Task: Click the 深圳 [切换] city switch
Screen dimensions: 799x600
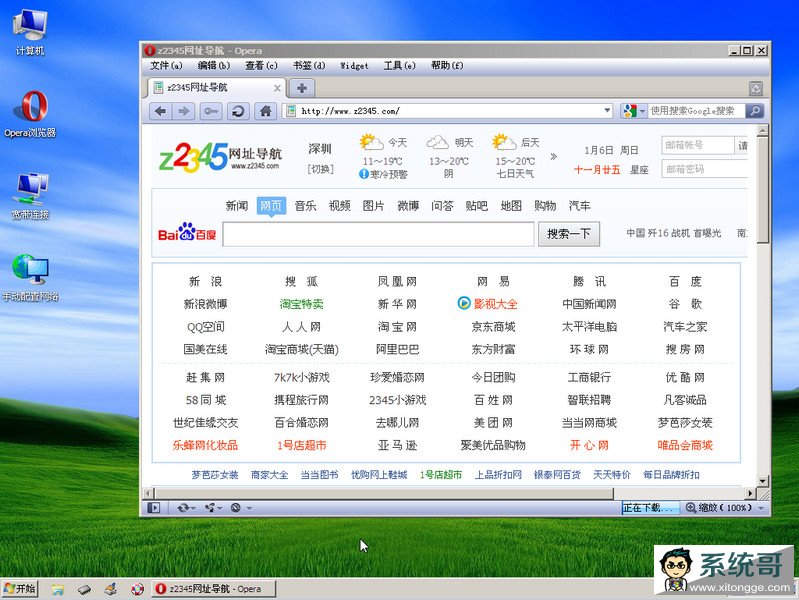Action: pyautogui.click(x=321, y=169)
